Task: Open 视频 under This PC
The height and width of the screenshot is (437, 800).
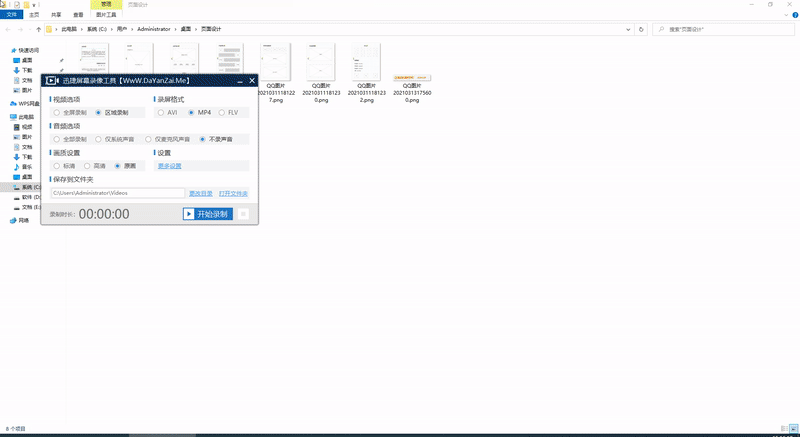Action: click(x=23, y=127)
